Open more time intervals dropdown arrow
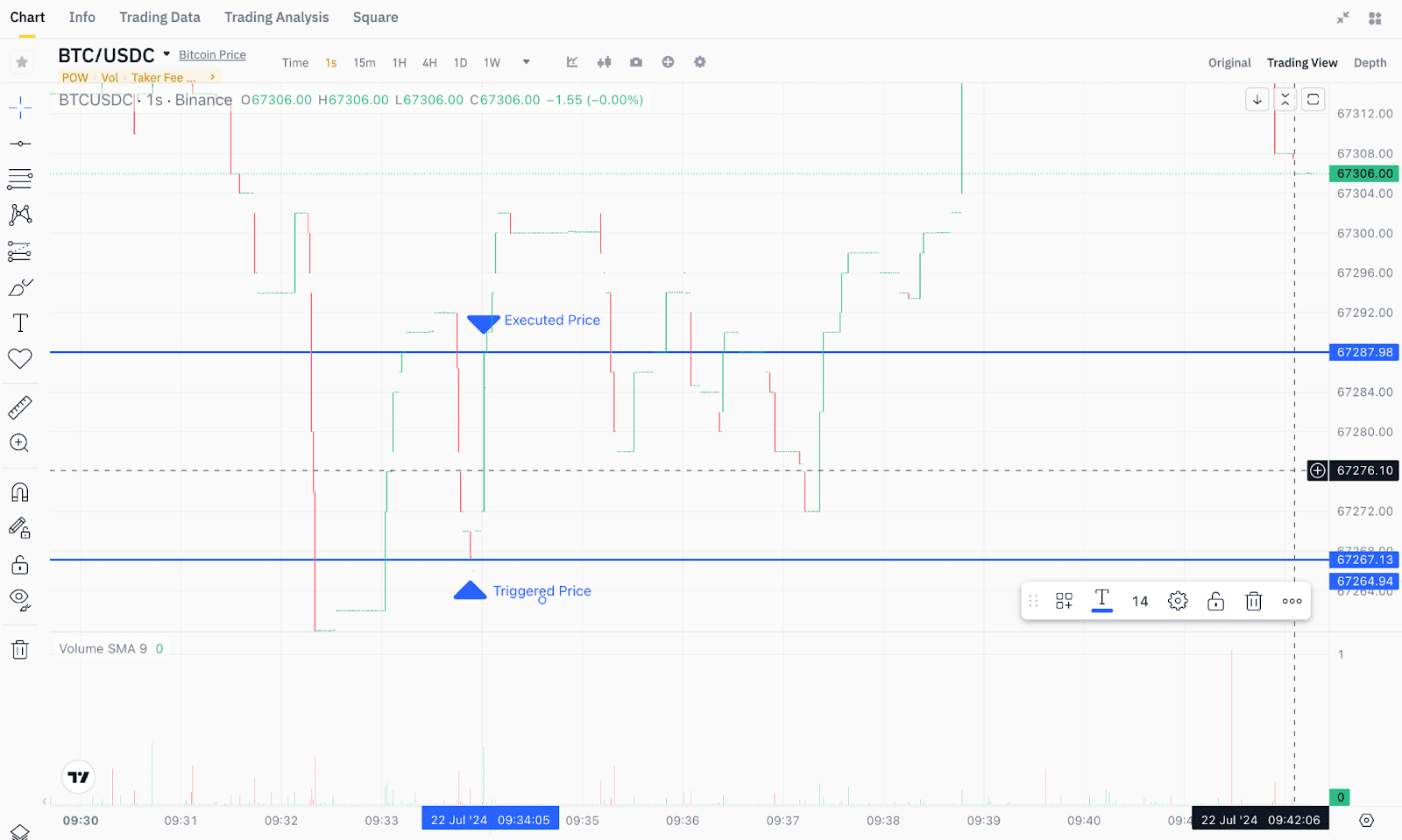Viewport: 1402px width, 840px height. (x=526, y=62)
